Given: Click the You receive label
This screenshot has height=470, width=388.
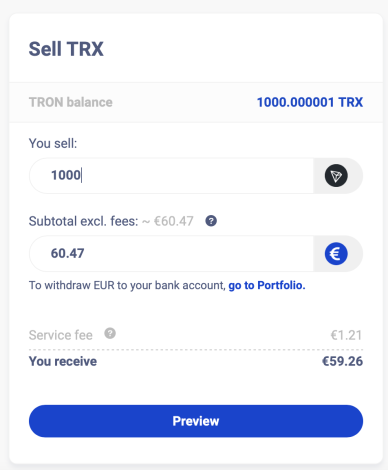Looking at the screenshot, I should [63, 361].
